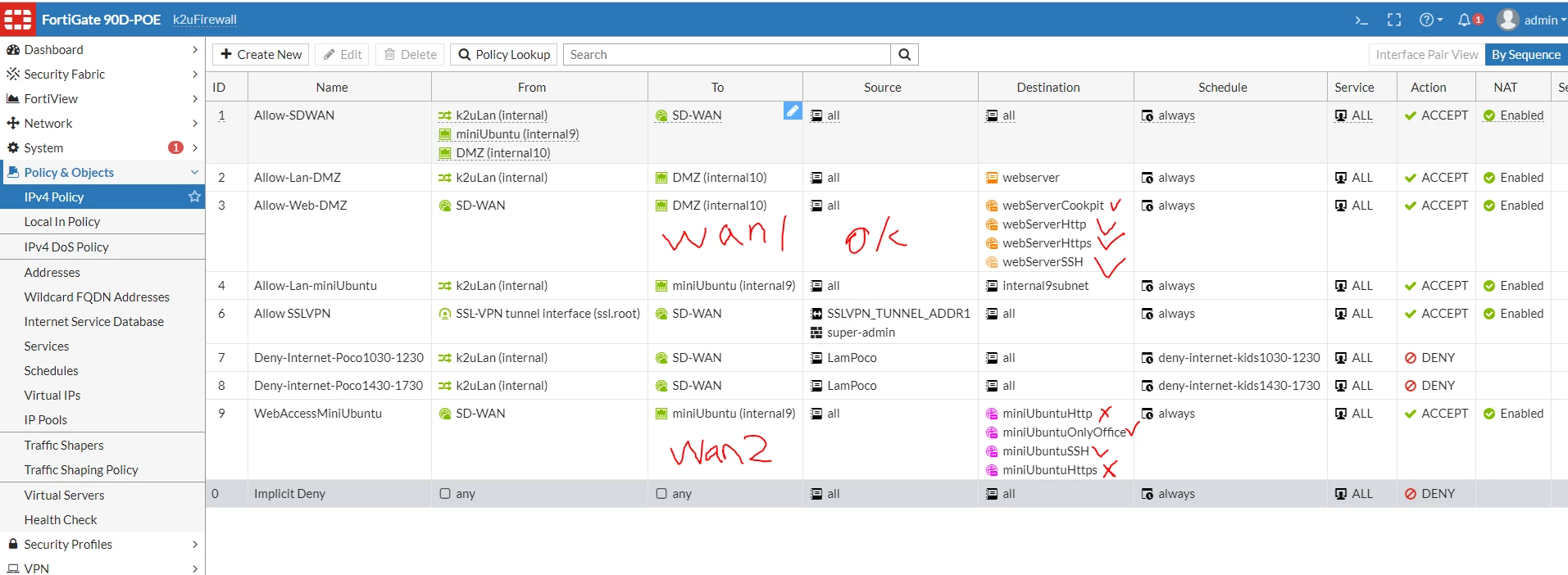Image resolution: width=1568 pixels, height=575 pixels.
Task: Click schedule icon for deny-internet-kids1030-1230
Action: click(x=1148, y=358)
